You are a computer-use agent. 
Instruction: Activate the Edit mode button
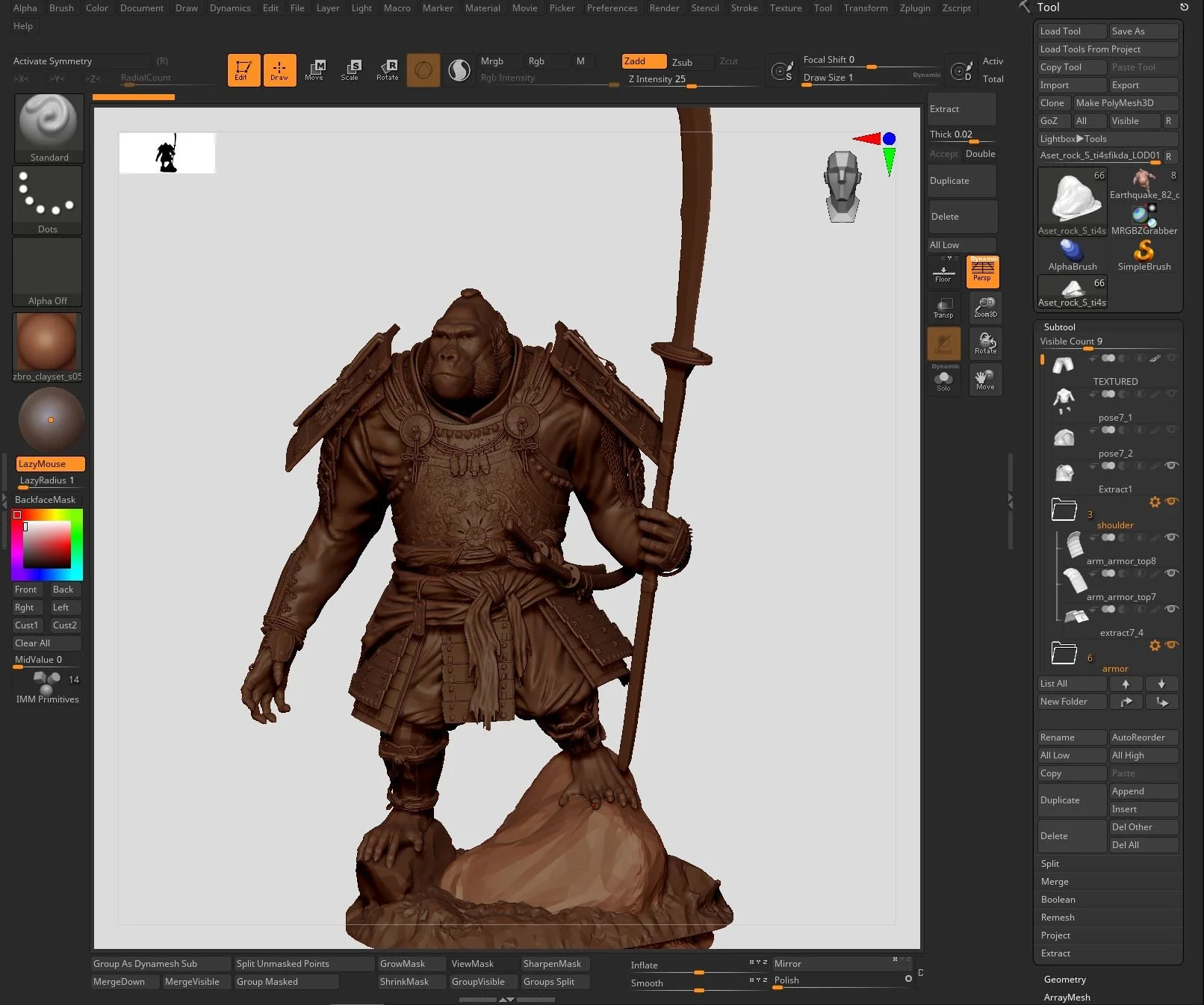pos(243,70)
